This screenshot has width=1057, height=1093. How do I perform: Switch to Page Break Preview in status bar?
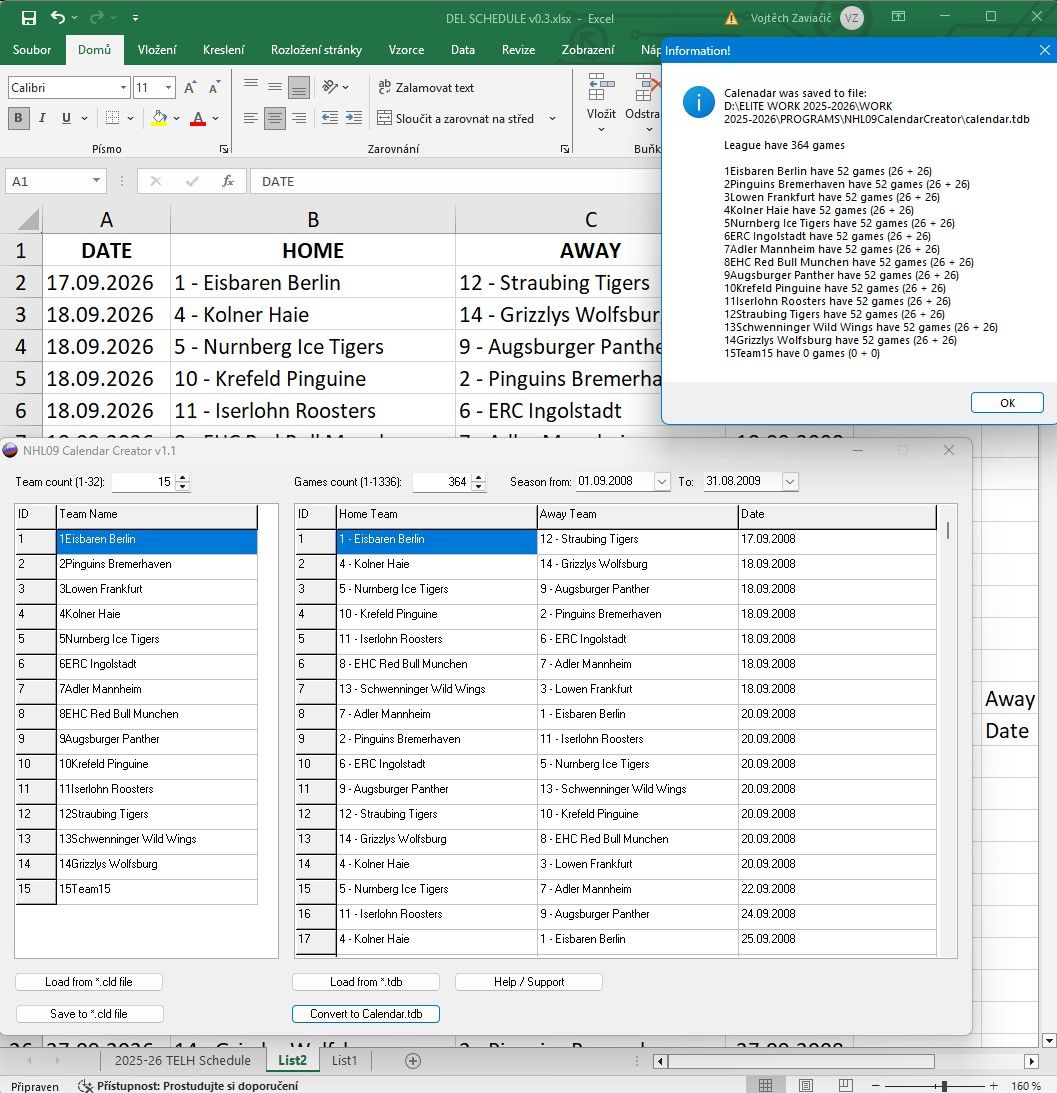[x=846, y=1085]
